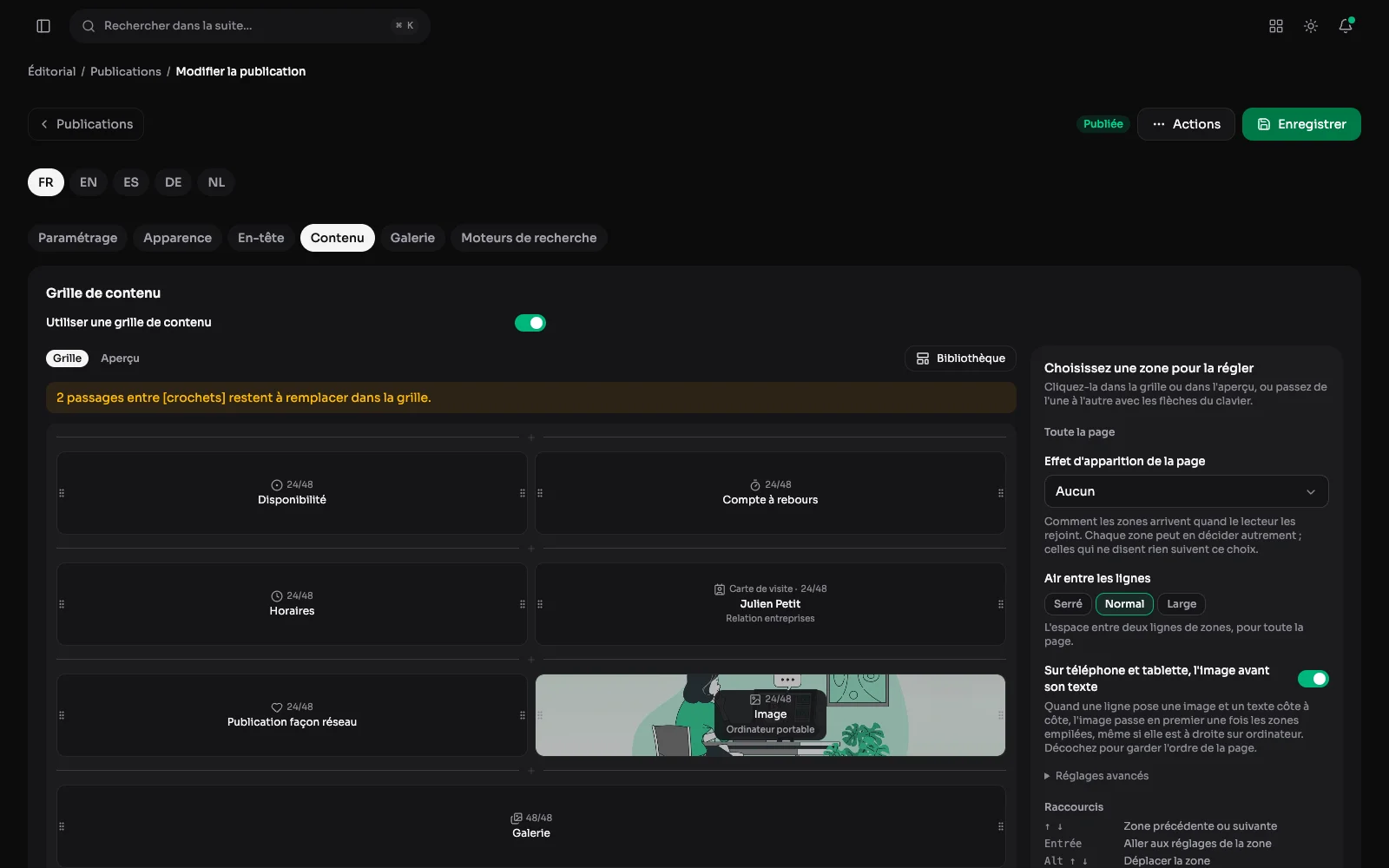Go back to Publications list
Screen dimensions: 1389x868
click(86, 124)
